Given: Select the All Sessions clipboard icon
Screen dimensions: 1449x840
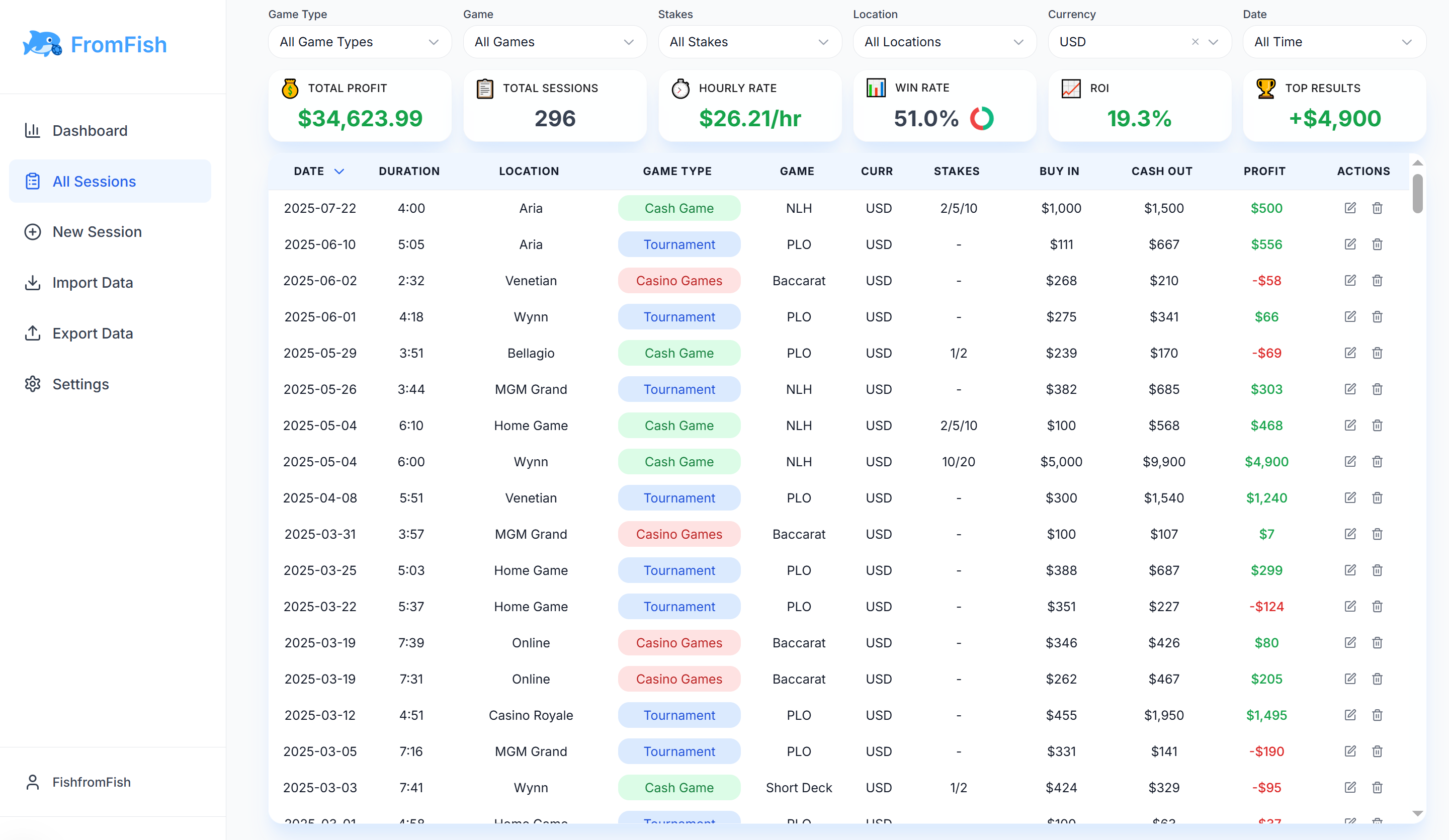Looking at the screenshot, I should (32, 181).
